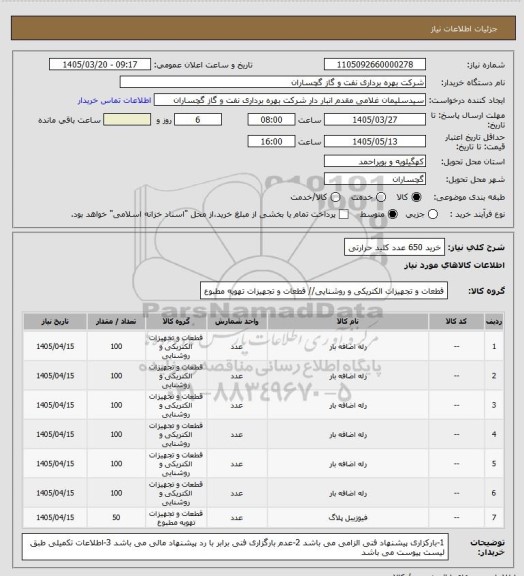This screenshot has width=524, height=576.
Task: Click the response deadline date 1405/03/27
Action: (x=375, y=120)
